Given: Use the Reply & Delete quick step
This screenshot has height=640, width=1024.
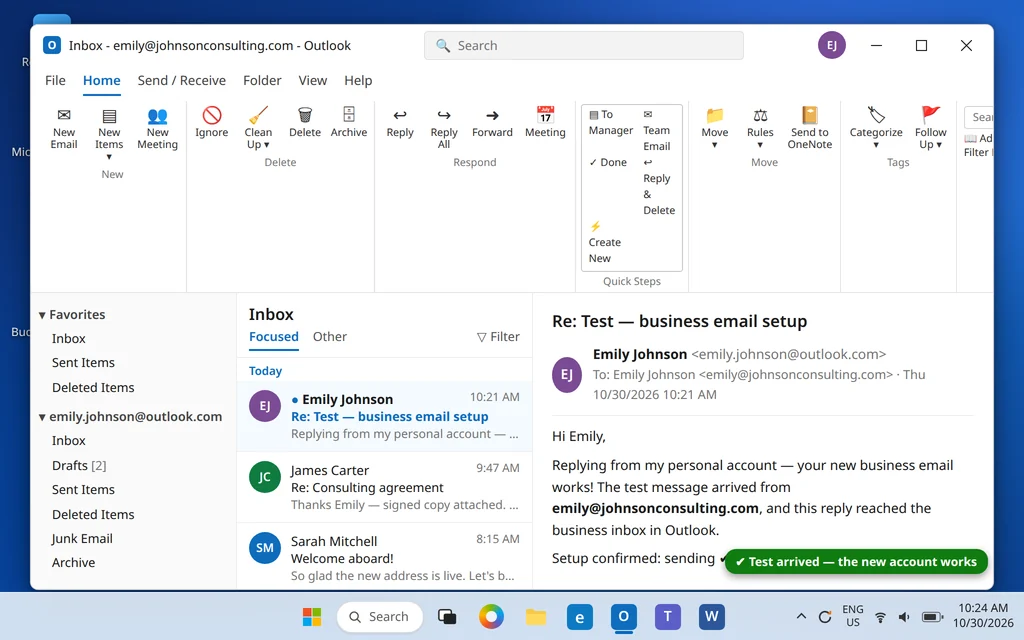Looking at the screenshot, I should pos(659,186).
